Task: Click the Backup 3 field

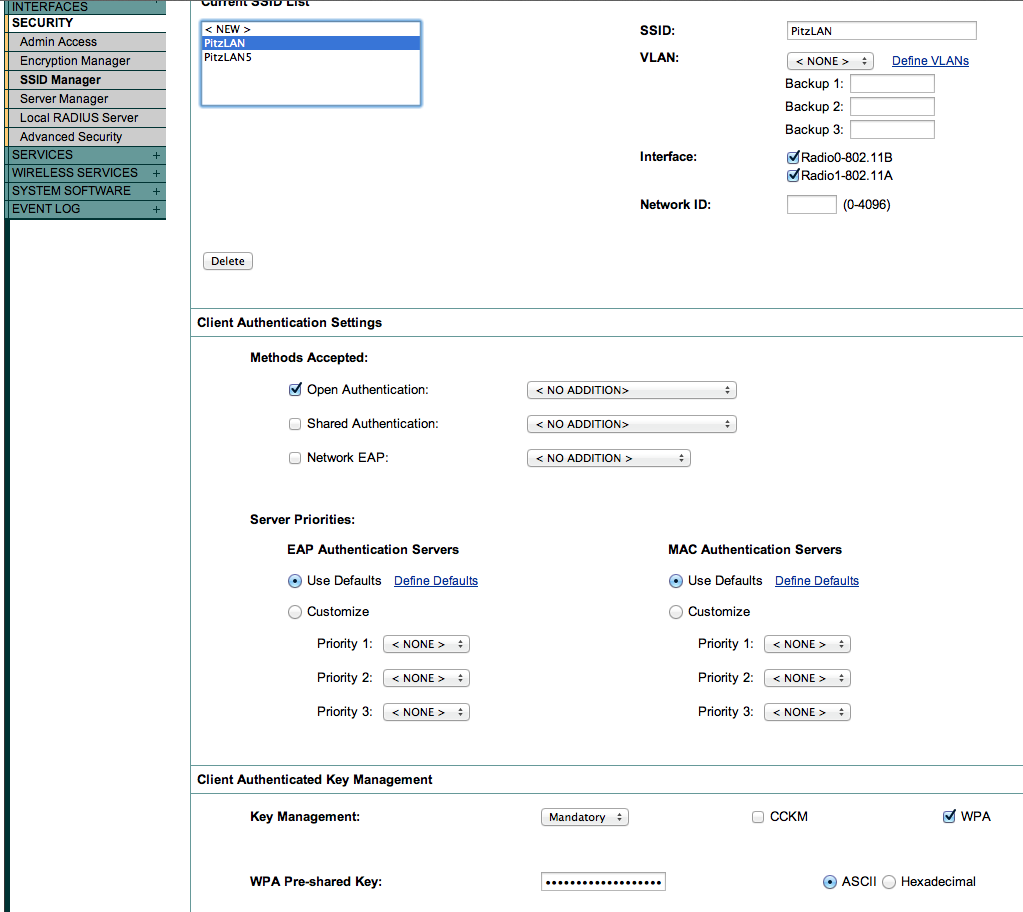Action: (892, 129)
